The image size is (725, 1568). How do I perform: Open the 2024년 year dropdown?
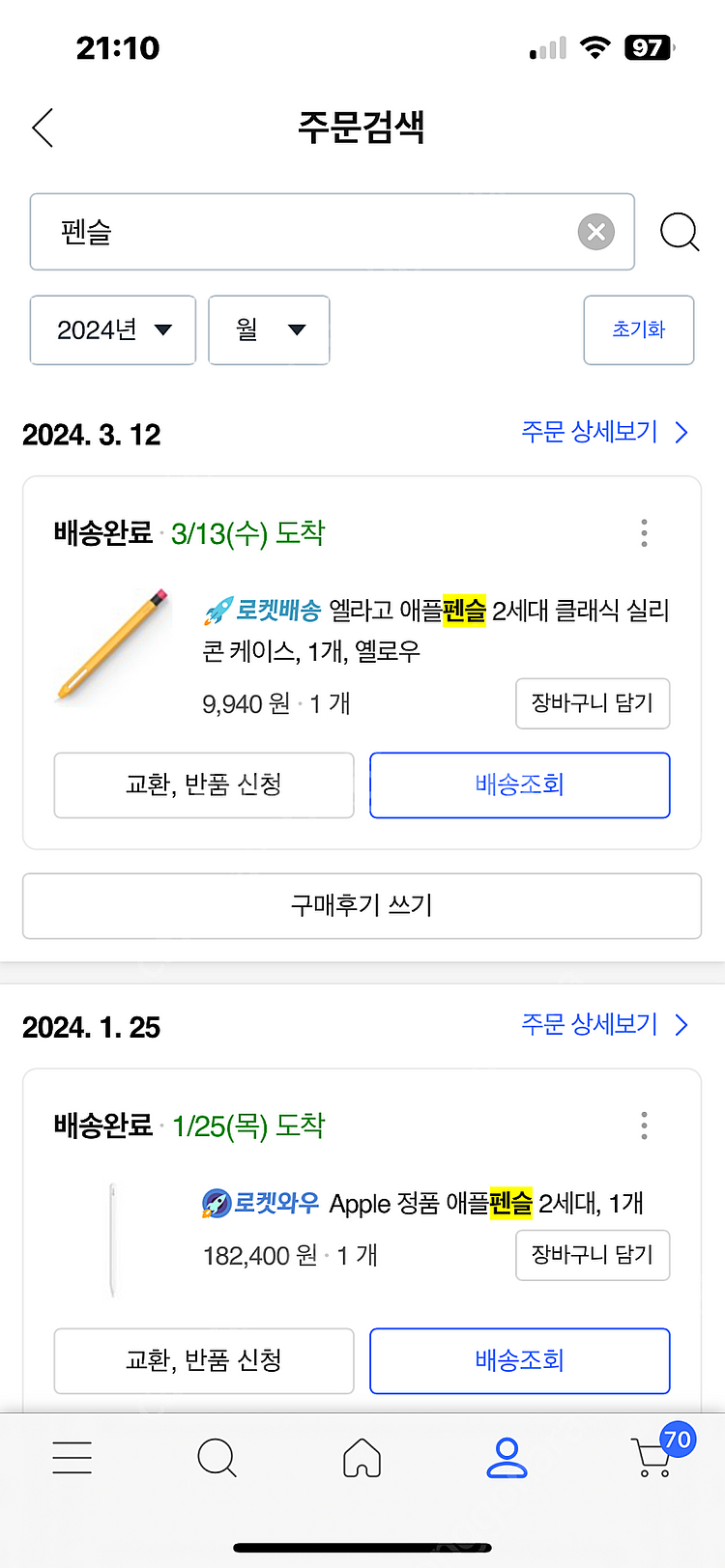click(113, 330)
